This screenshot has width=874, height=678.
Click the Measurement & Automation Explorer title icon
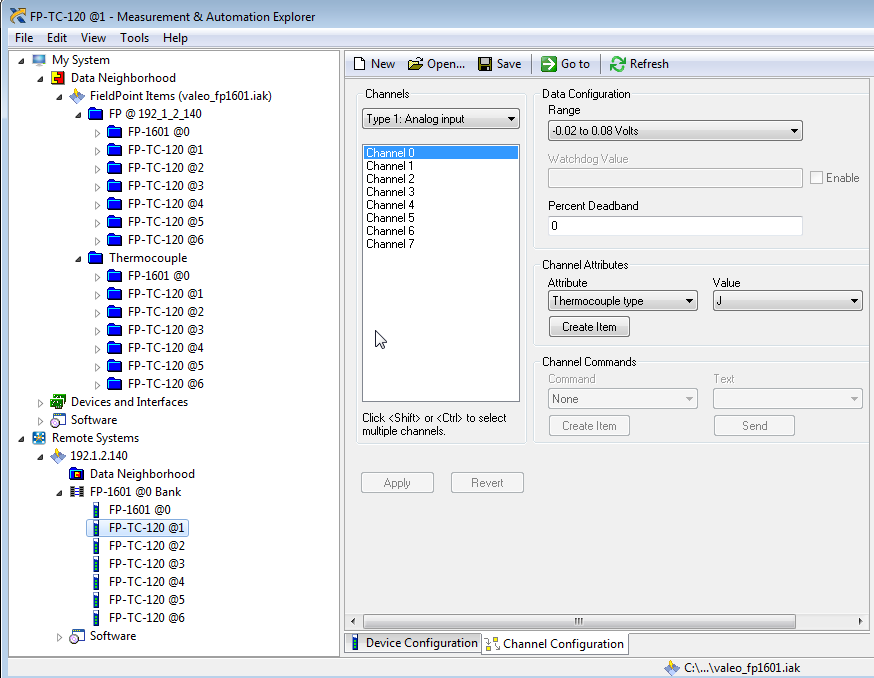[x=18, y=16]
